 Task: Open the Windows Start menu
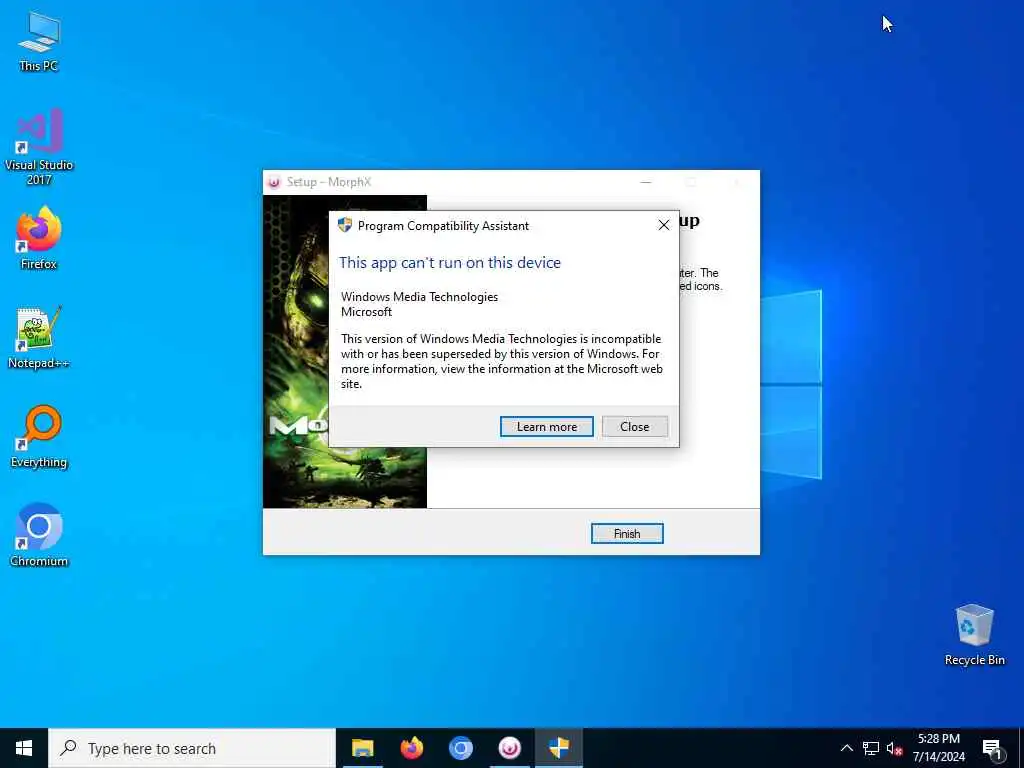click(x=24, y=748)
